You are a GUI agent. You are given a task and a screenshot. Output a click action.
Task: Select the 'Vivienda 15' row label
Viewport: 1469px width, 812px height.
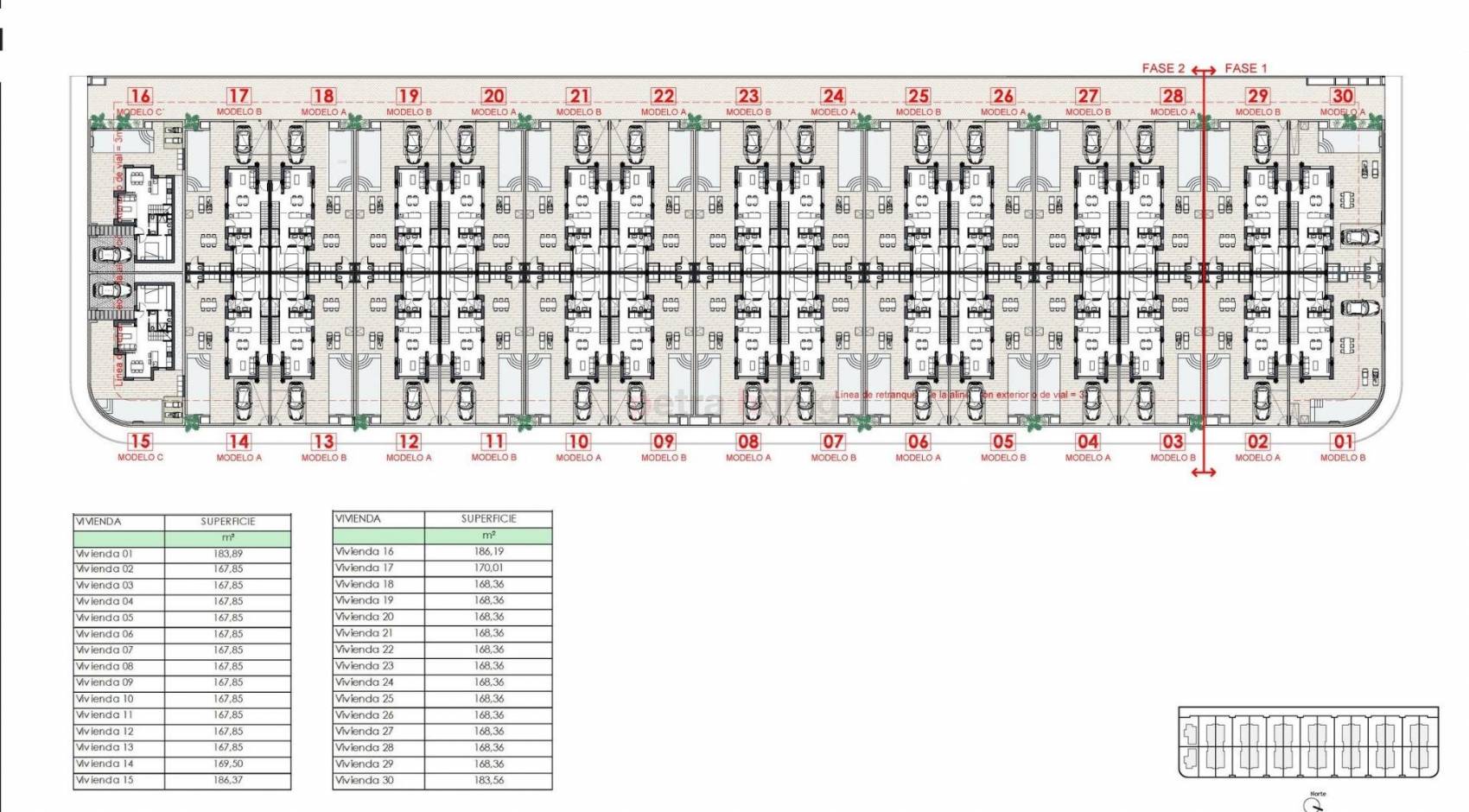pyautogui.click(x=105, y=780)
